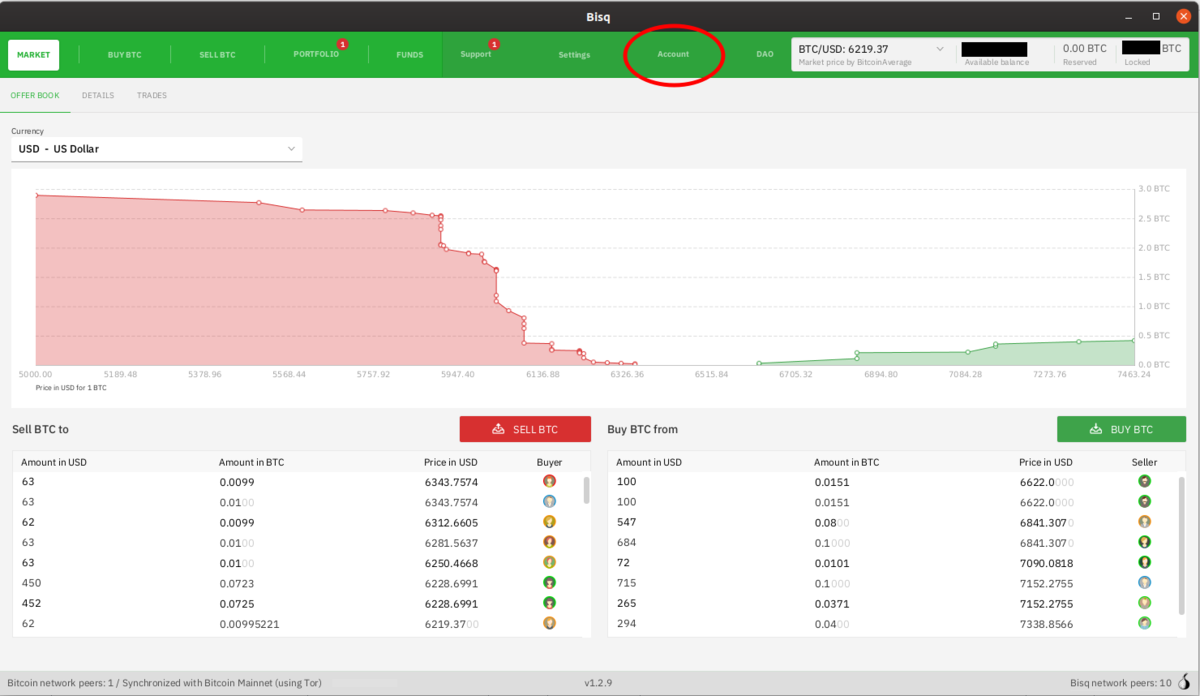The width and height of the screenshot is (1200, 696).
Task: Click the Bisq logo in status bar
Action: point(1185,683)
